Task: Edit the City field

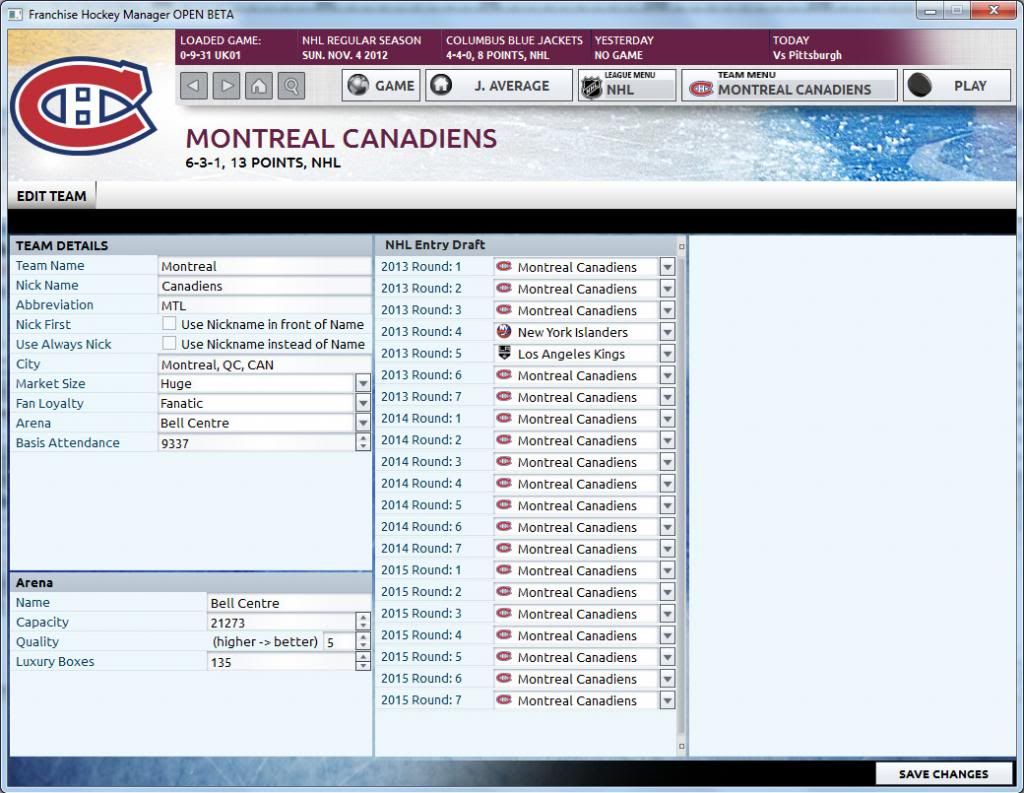Action: [264, 364]
